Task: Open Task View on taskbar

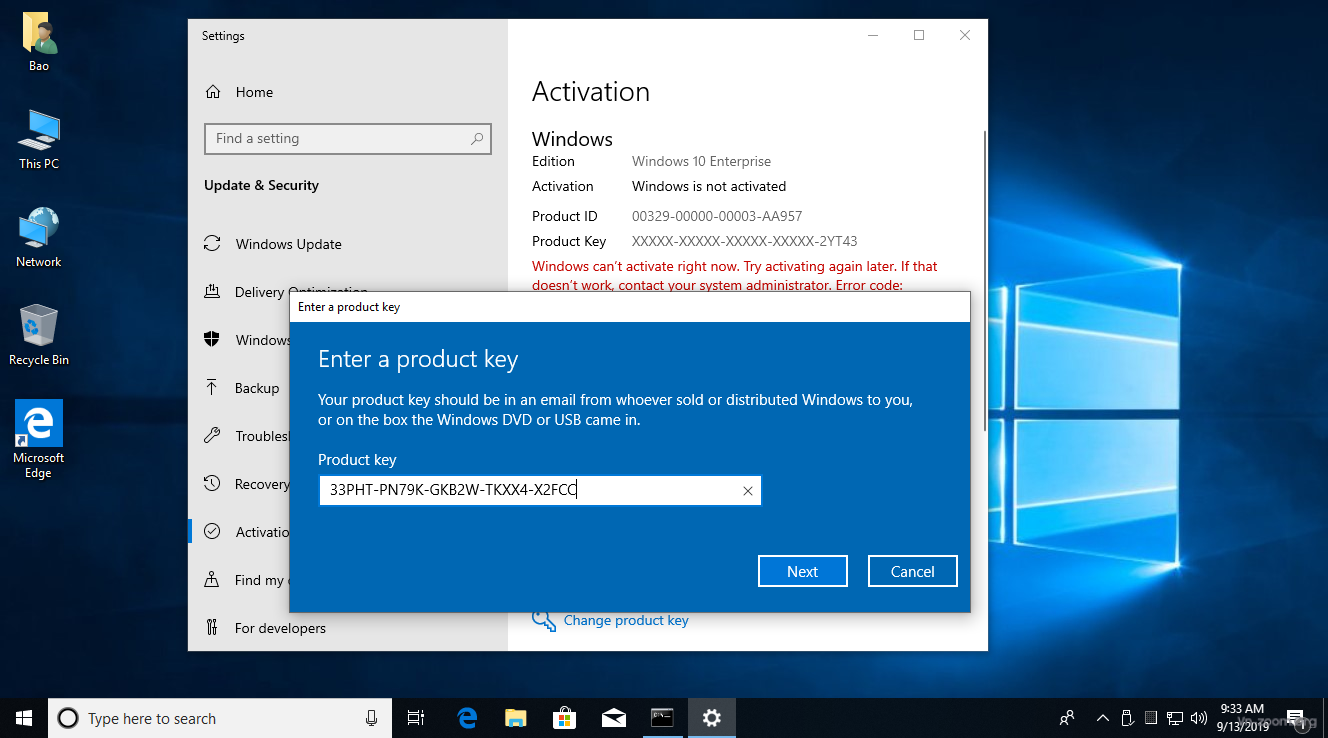Action: click(416, 718)
